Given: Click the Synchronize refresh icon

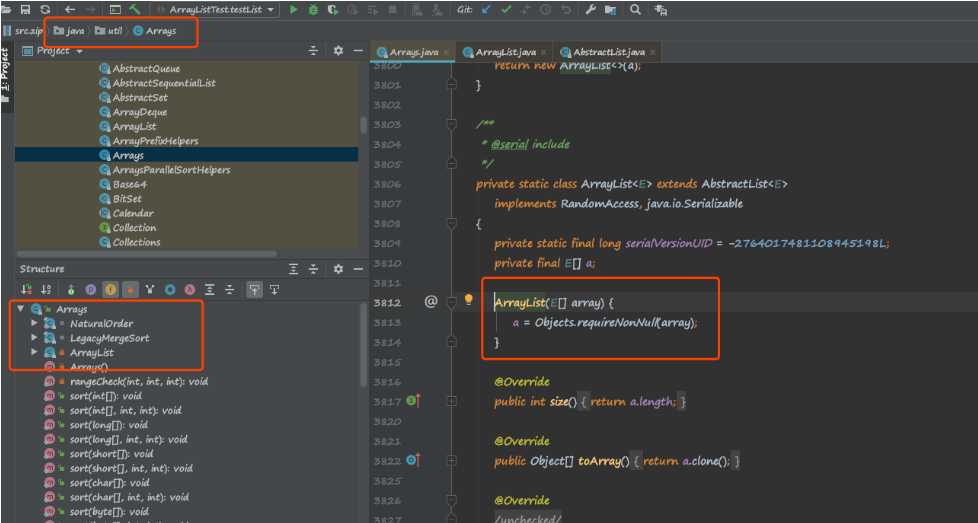Looking at the screenshot, I should point(45,9).
